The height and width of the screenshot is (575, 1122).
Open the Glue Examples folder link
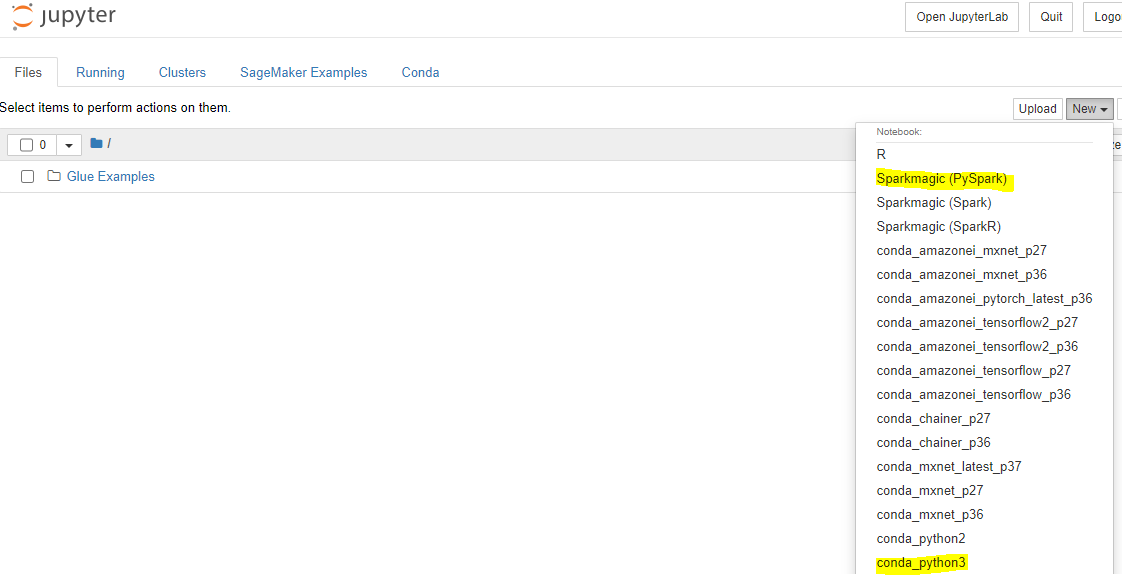[x=110, y=176]
